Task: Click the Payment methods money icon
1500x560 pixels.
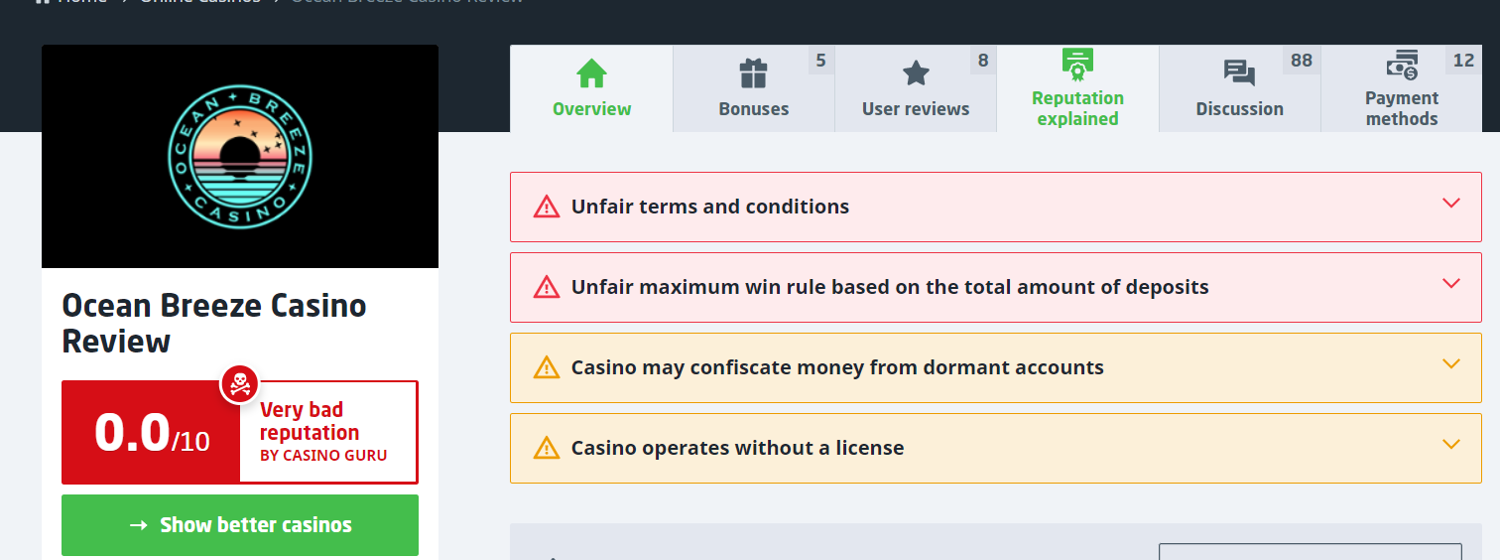Action: (x=1401, y=65)
